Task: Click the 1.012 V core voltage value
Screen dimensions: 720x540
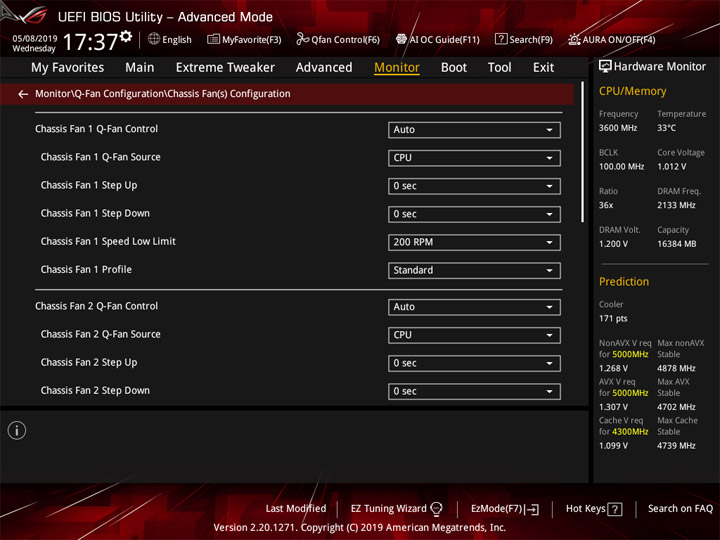Action: [x=671, y=167]
